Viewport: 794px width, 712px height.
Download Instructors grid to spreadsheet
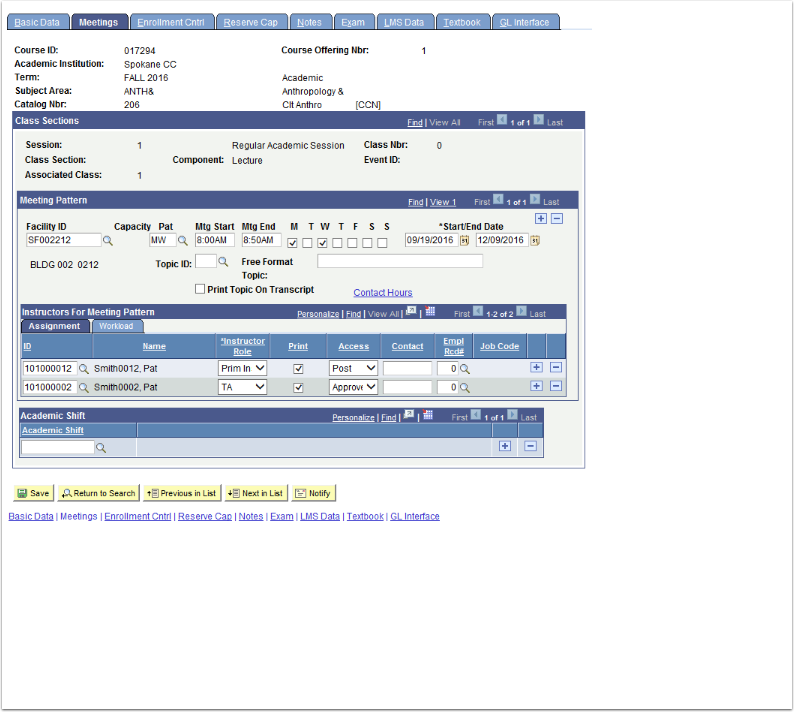[430, 311]
